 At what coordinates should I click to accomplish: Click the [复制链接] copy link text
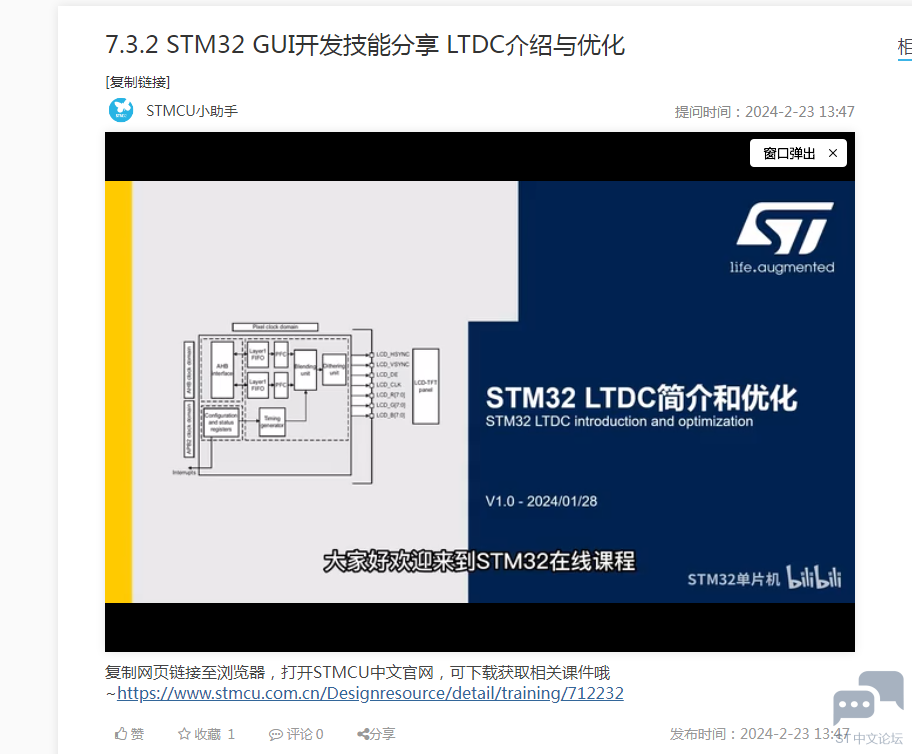(x=138, y=82)
